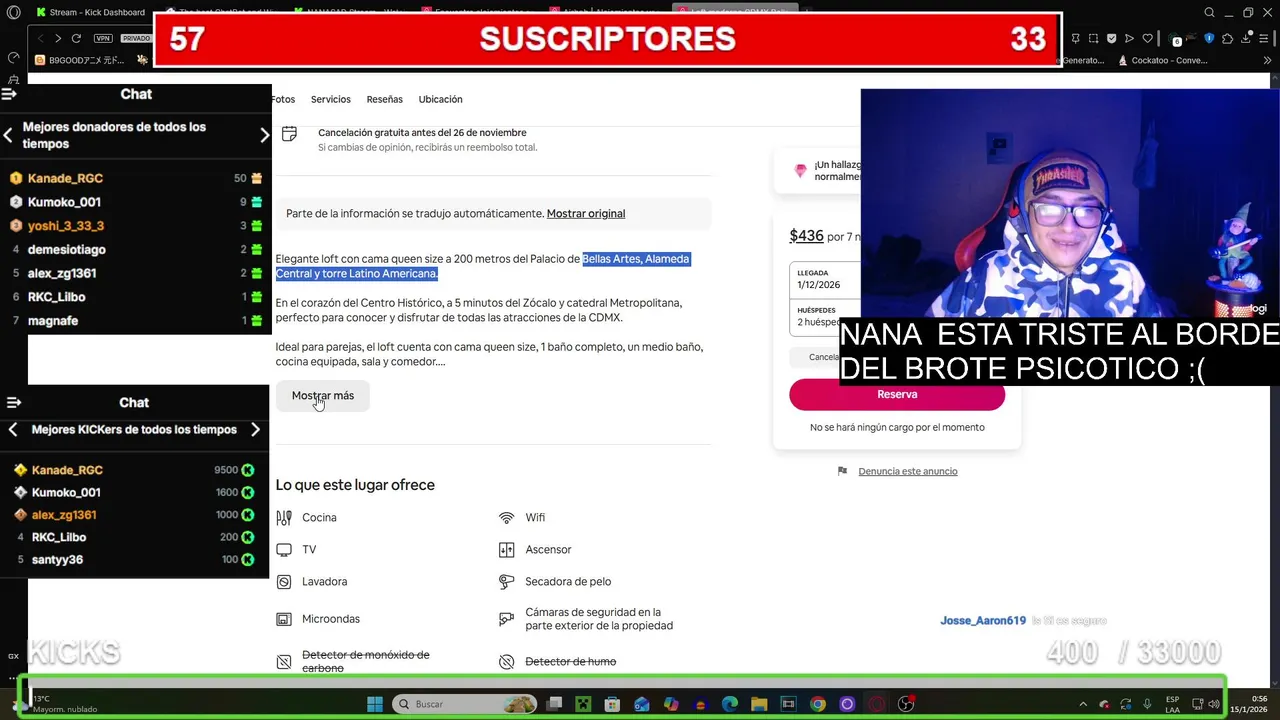Image resolution: width=1280 pixels, height=720 pixels.
Task: Open the Cockatoo bookmark
Action: (x=1162, y=60)
